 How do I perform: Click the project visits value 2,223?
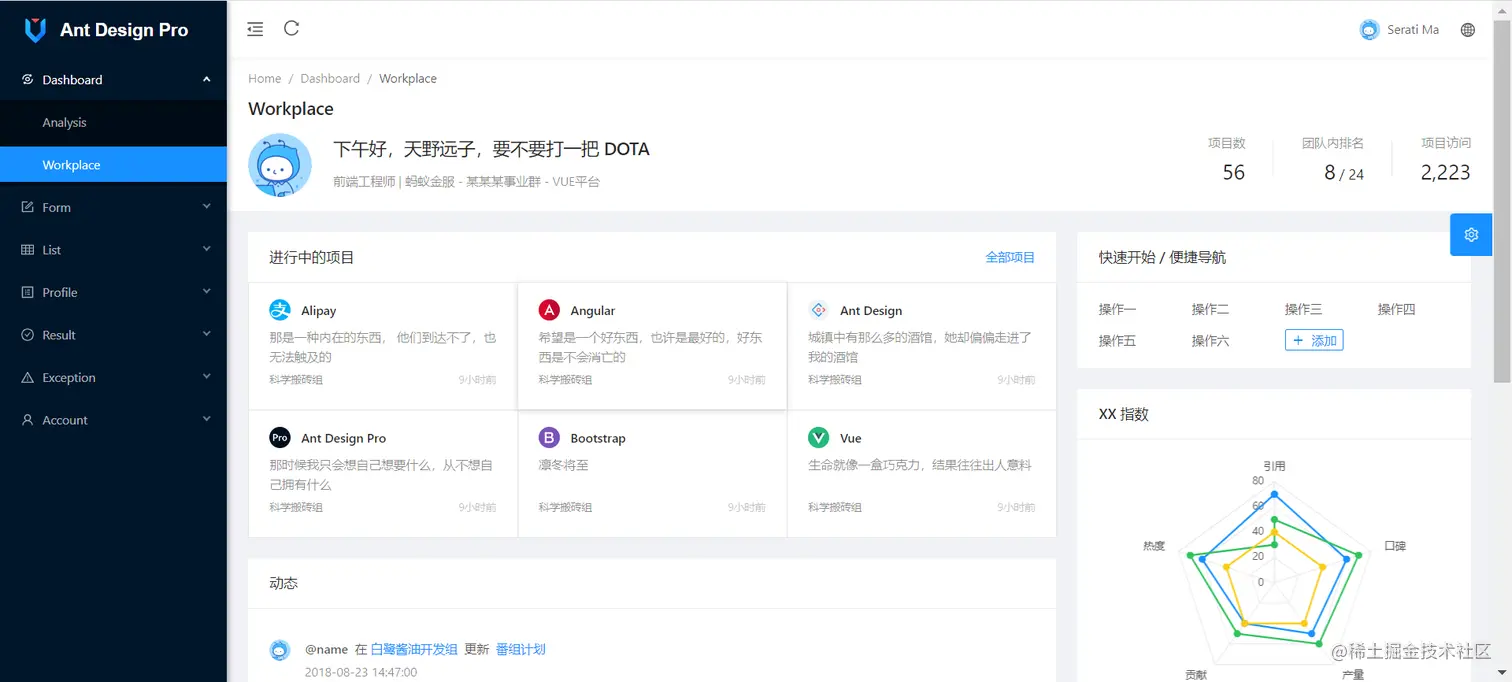(1446, 172)
